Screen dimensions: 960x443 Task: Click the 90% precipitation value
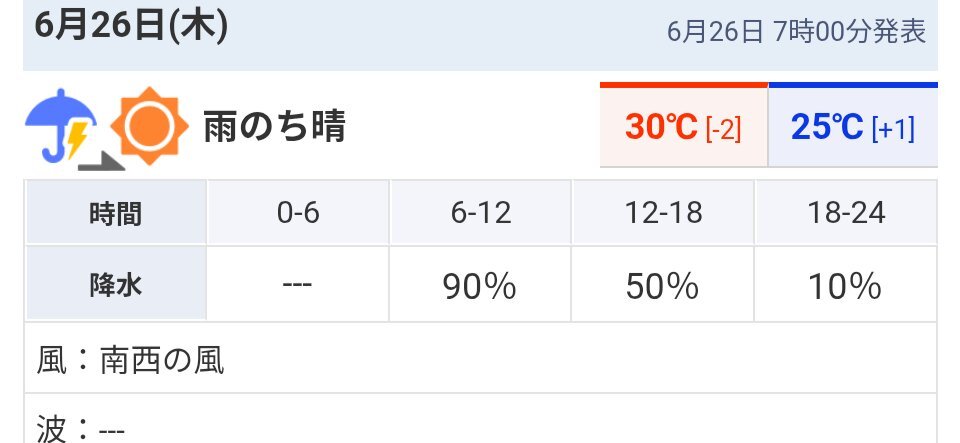tap(480, 286)
